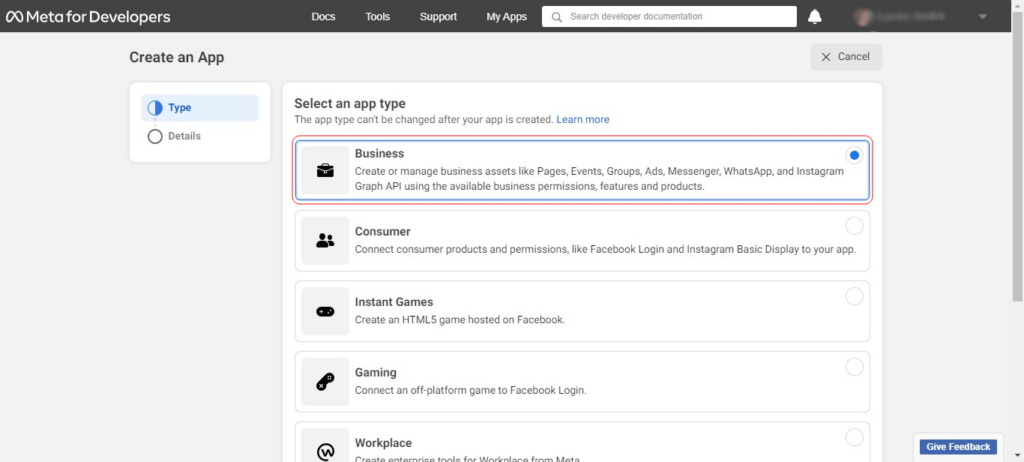Click the 'Create an App' title
The image size is (1024, 462).
176,58
